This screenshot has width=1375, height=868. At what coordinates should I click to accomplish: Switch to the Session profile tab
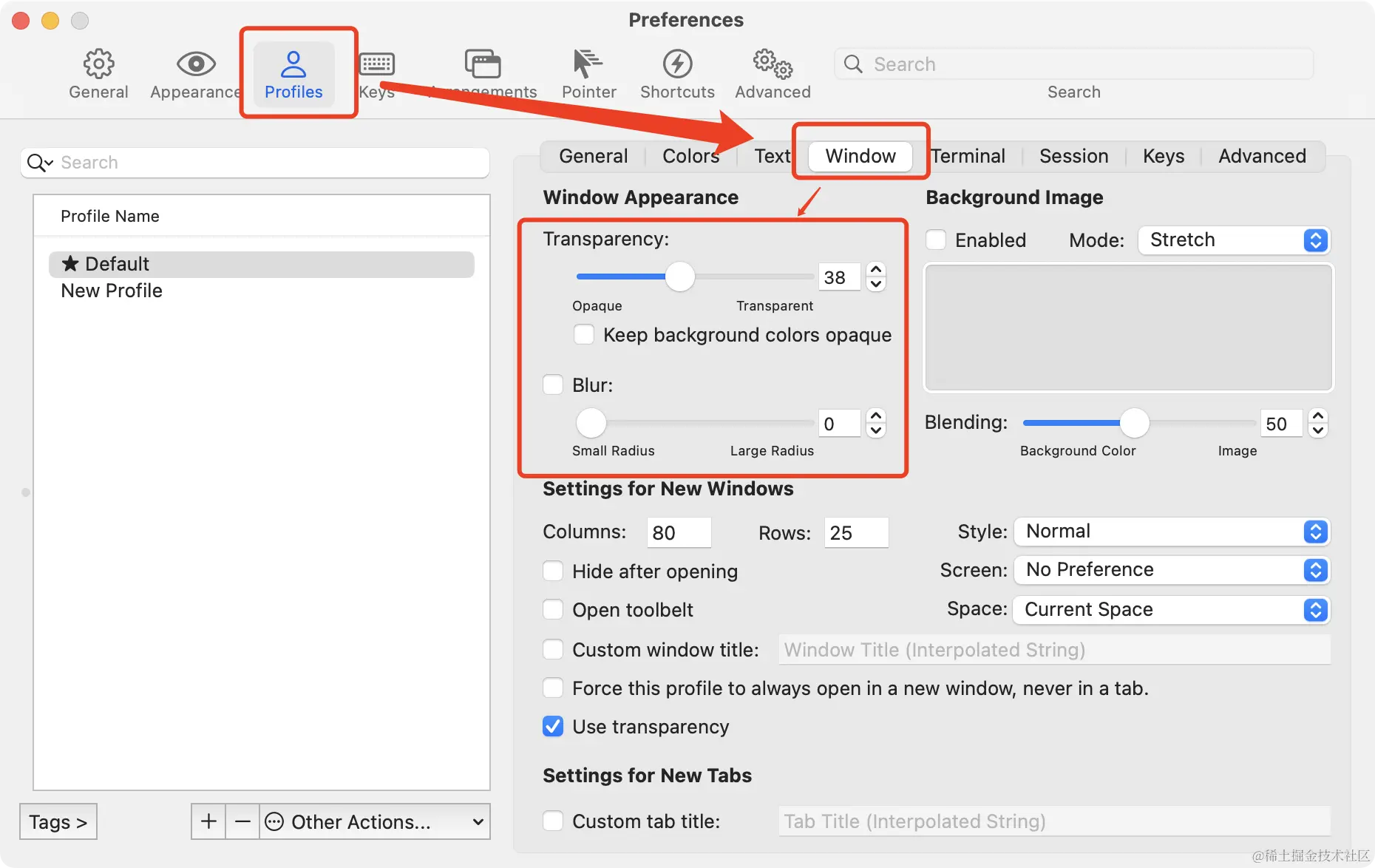coord(1073,156)
